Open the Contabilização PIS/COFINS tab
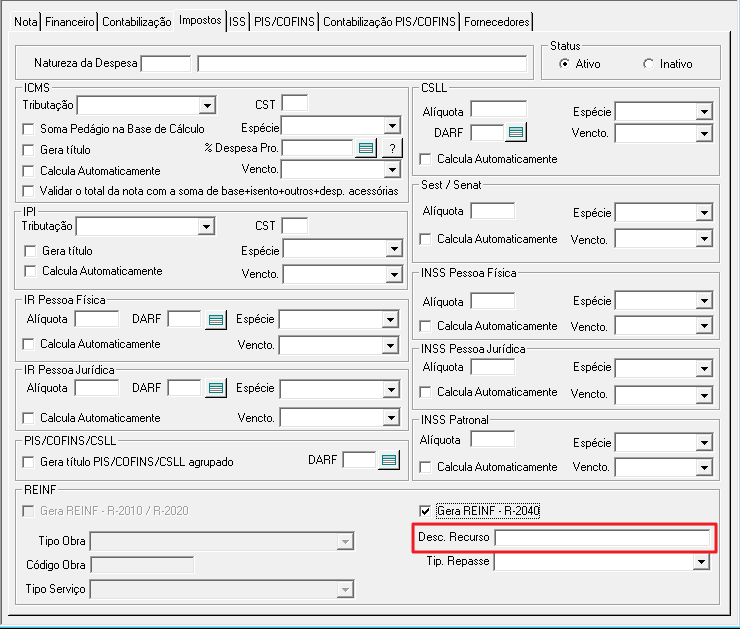 coord(389,22)
